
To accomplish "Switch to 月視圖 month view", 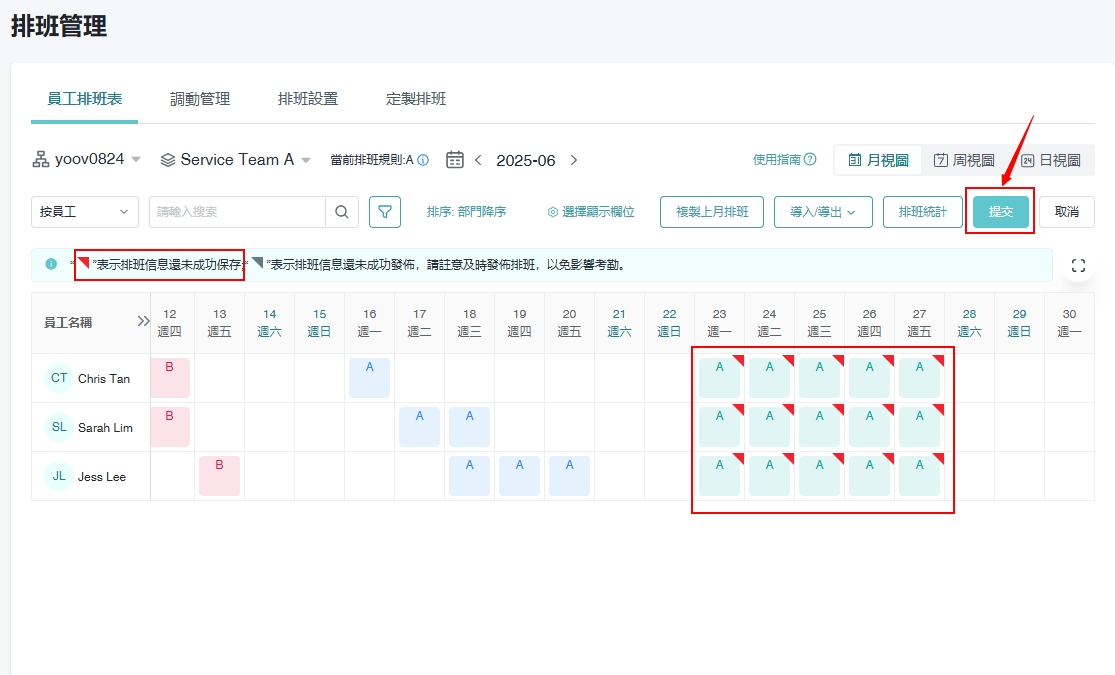I will 878,160.
